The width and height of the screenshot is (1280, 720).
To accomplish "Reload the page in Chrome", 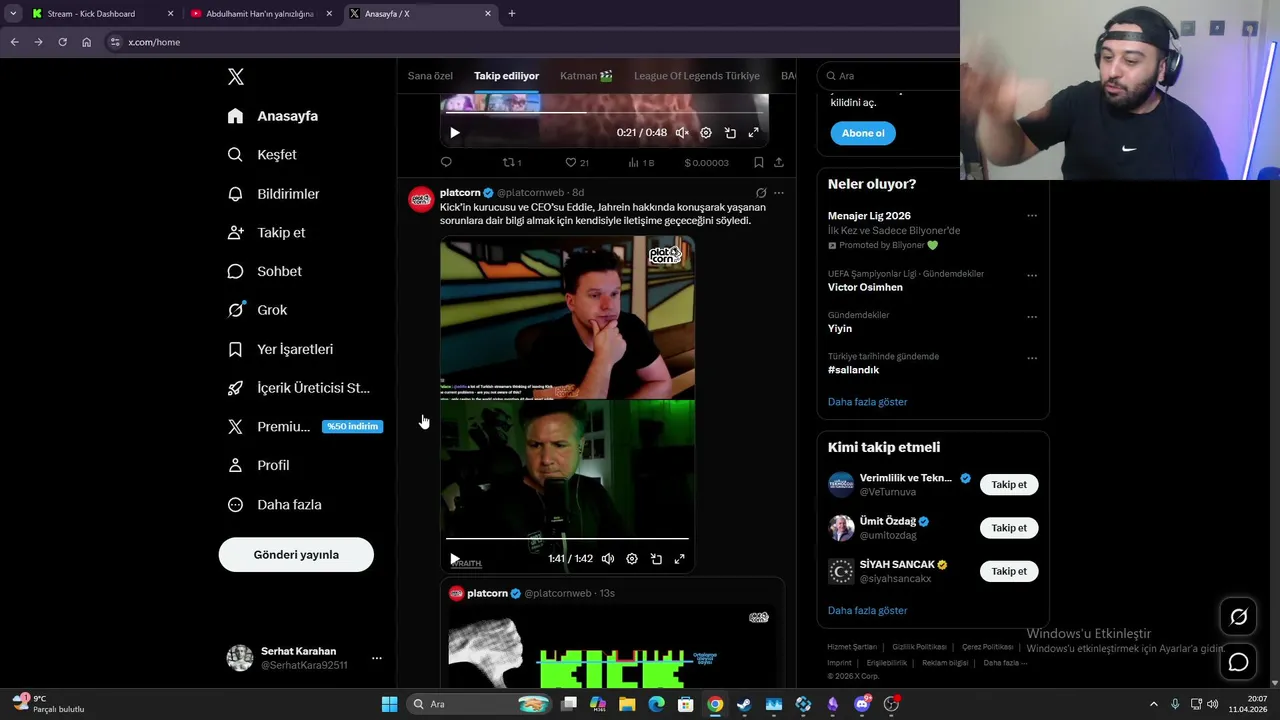I will (62, 42).
